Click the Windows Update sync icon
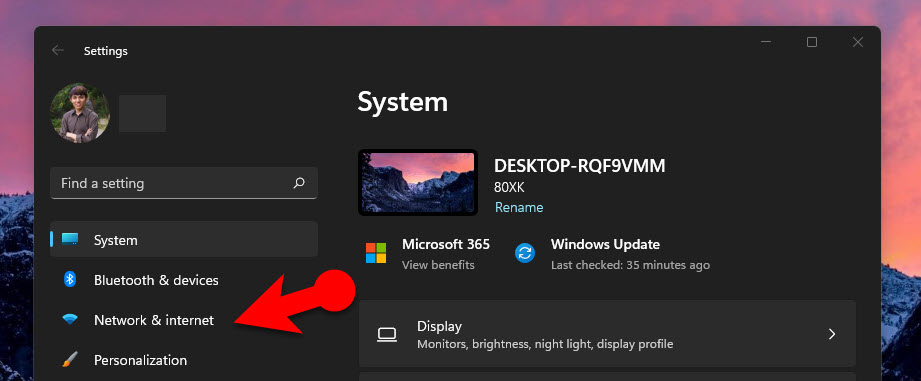 525,253
